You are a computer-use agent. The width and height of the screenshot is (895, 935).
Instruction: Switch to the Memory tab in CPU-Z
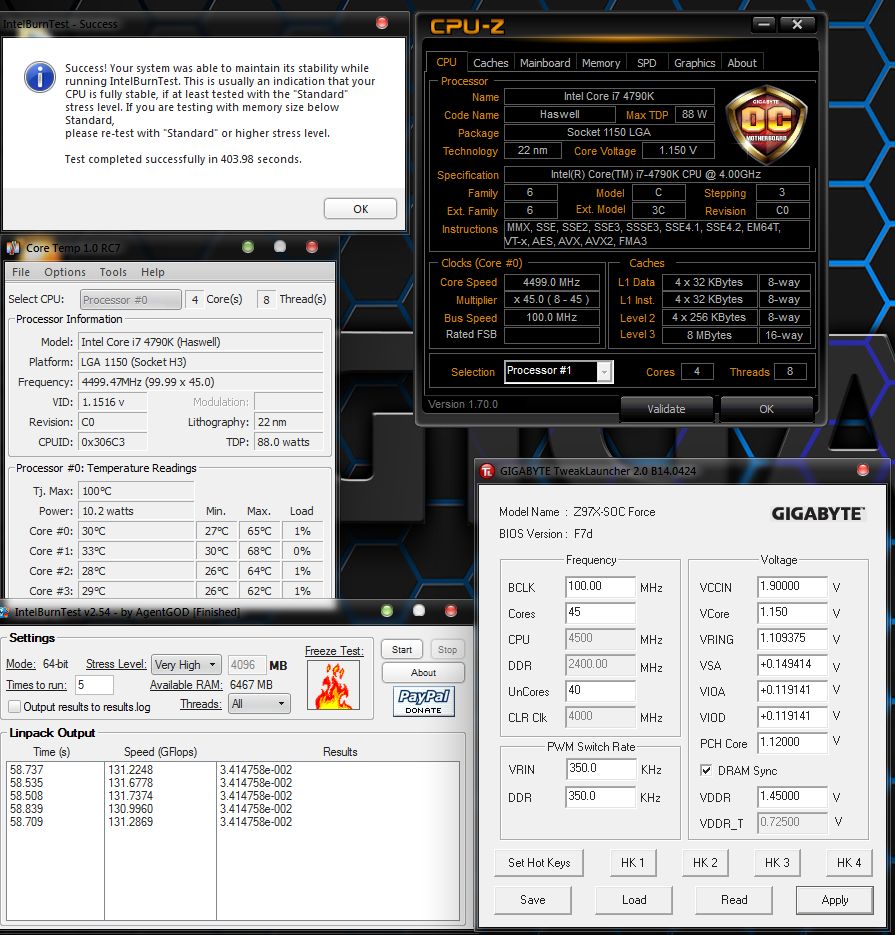[601, 63]
